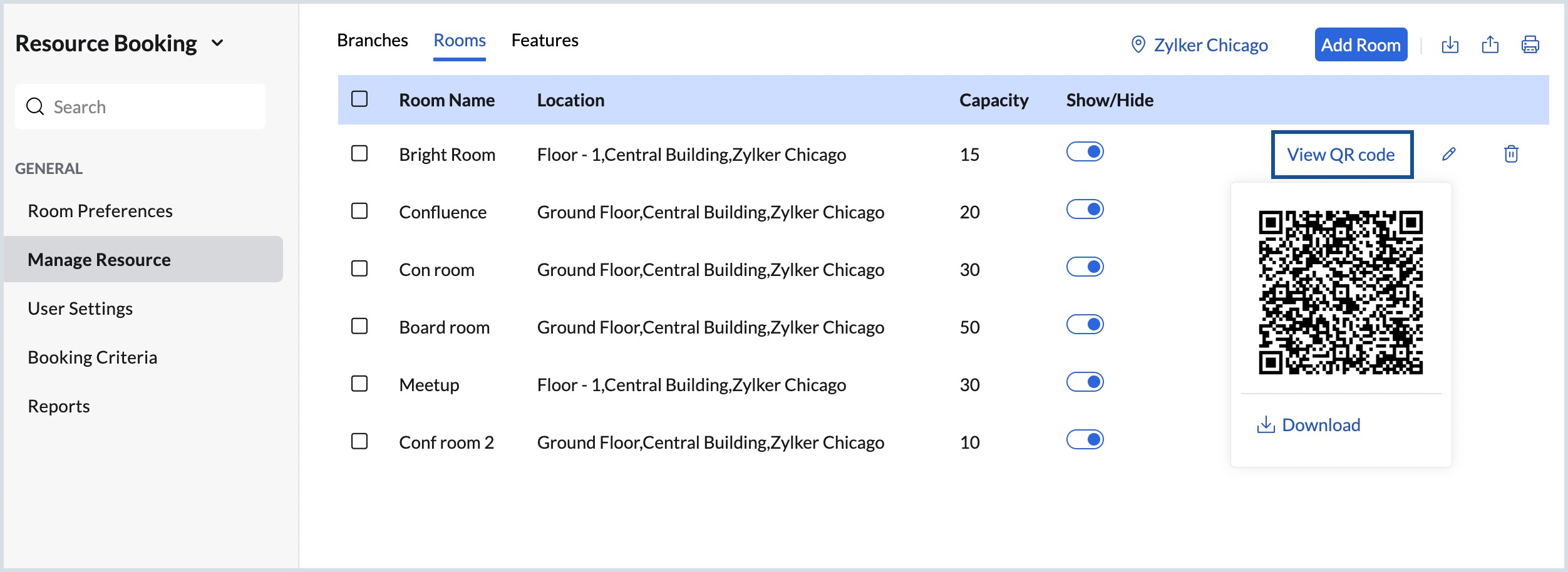Screen dimensions: 1568x572
Task: Check the select-all checkbox in table header
Action: coord(359,99)
